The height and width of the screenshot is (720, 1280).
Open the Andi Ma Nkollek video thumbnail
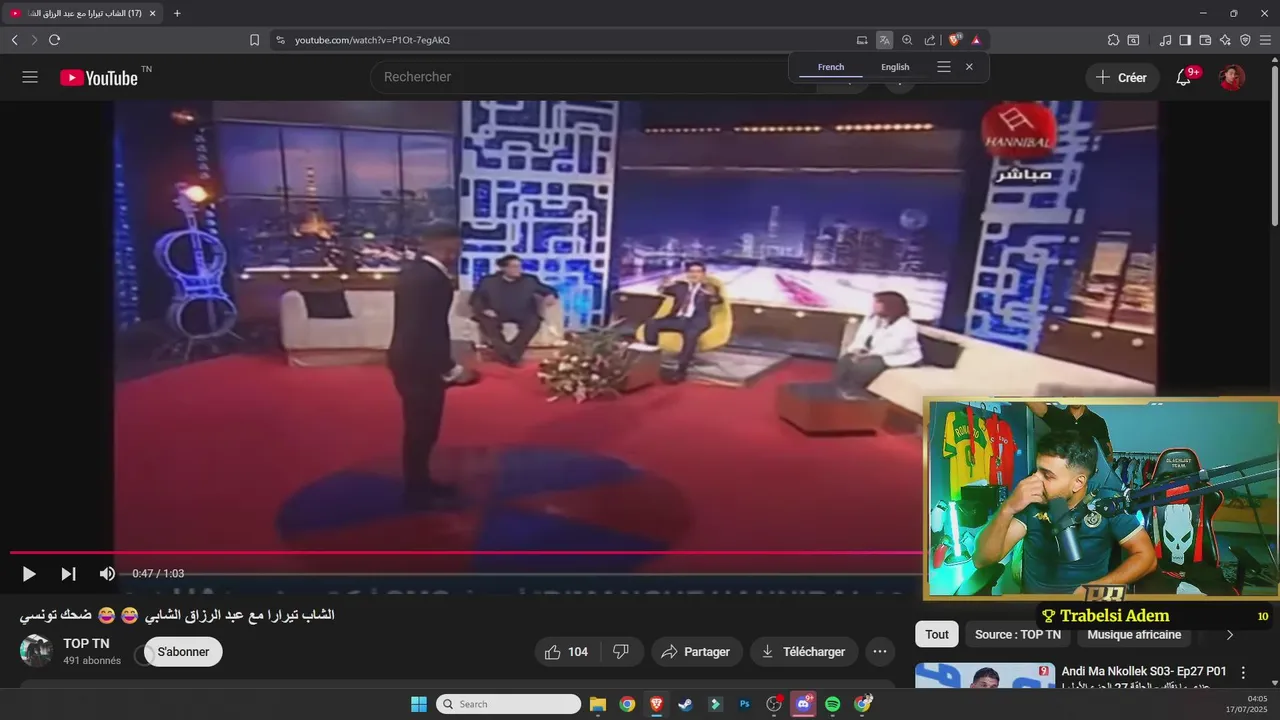985,676
